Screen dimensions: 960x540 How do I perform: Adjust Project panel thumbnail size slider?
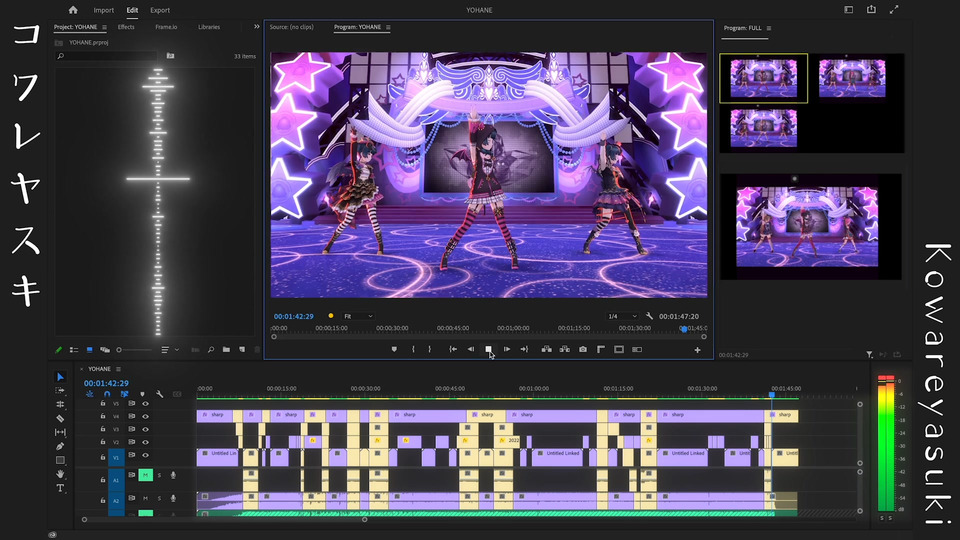coord(133,350)
